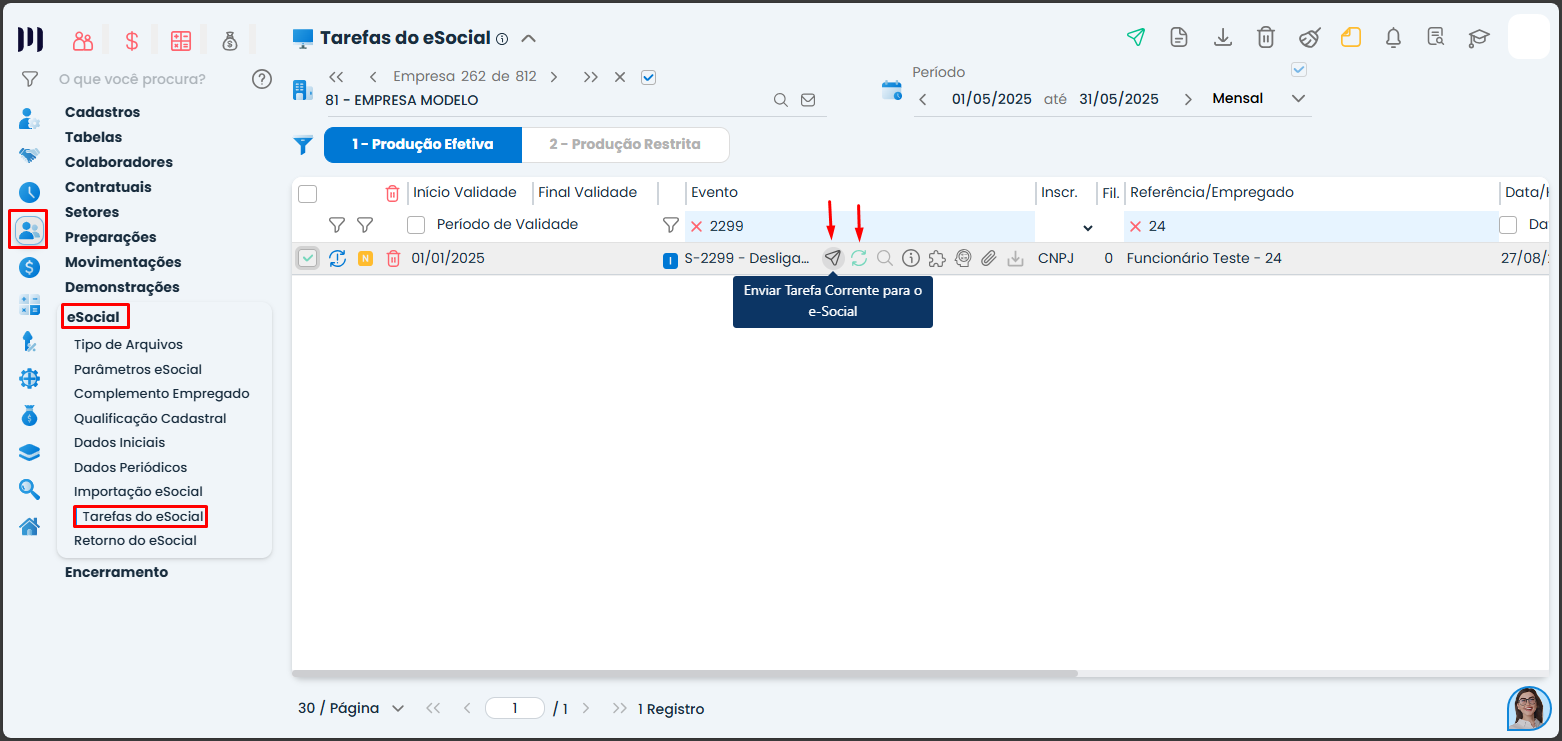Click the red trash icon in the 01/01/2025 row
Viewport: 1562px width, 741px height.
pyautogui.click(x=393, y=258)
